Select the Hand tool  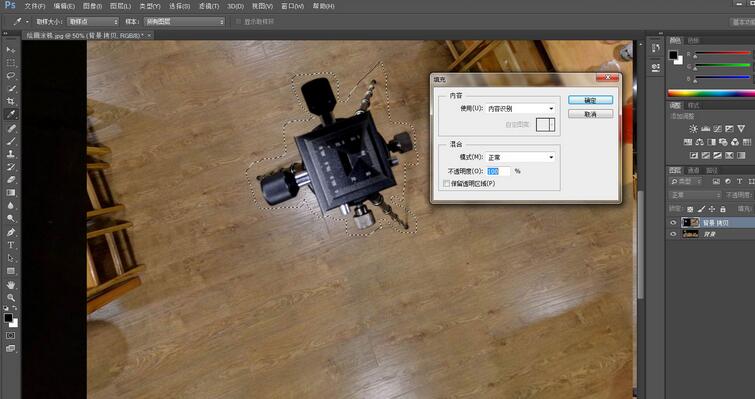point(11,284)
